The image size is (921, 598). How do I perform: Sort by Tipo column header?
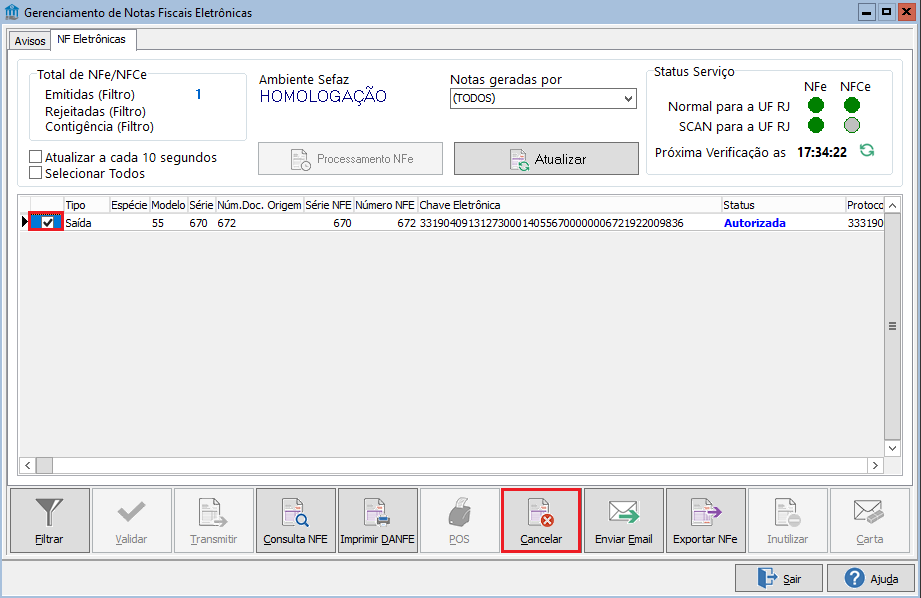(x=87, y=205)
